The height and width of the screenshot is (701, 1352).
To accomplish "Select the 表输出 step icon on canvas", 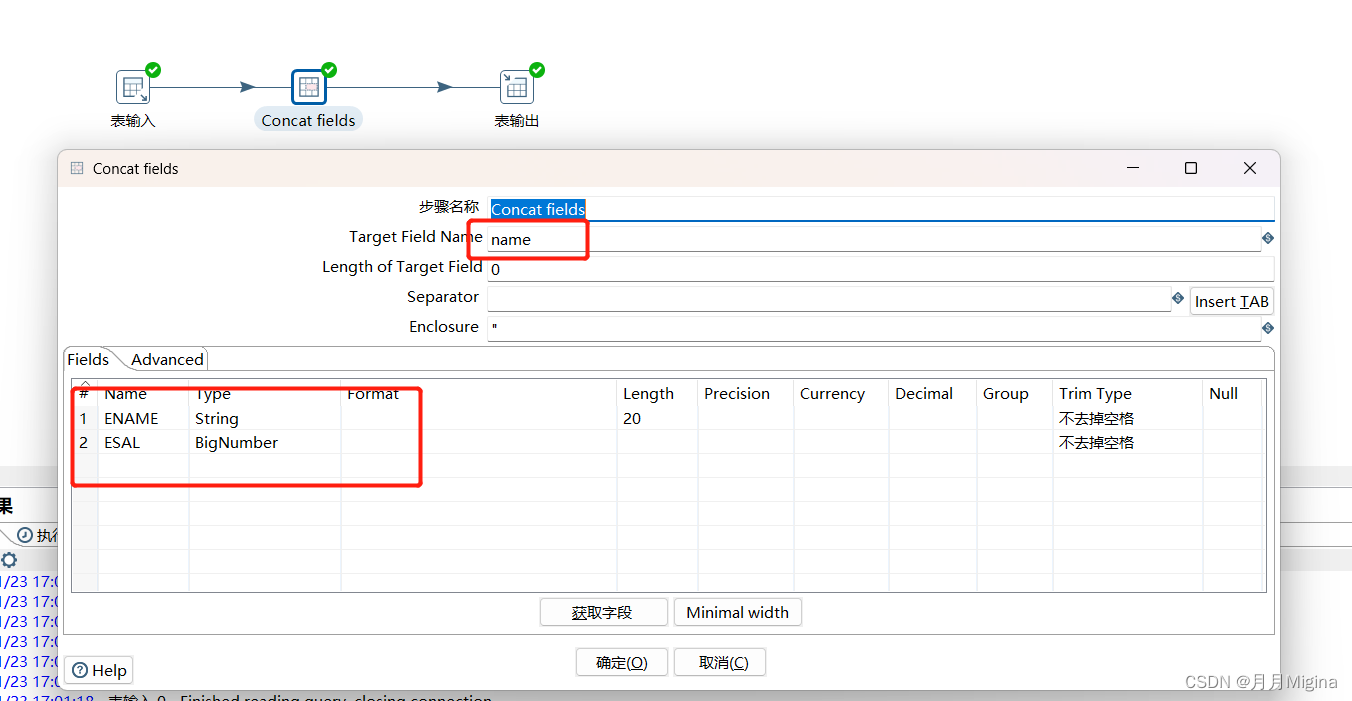I will point(516,87).
